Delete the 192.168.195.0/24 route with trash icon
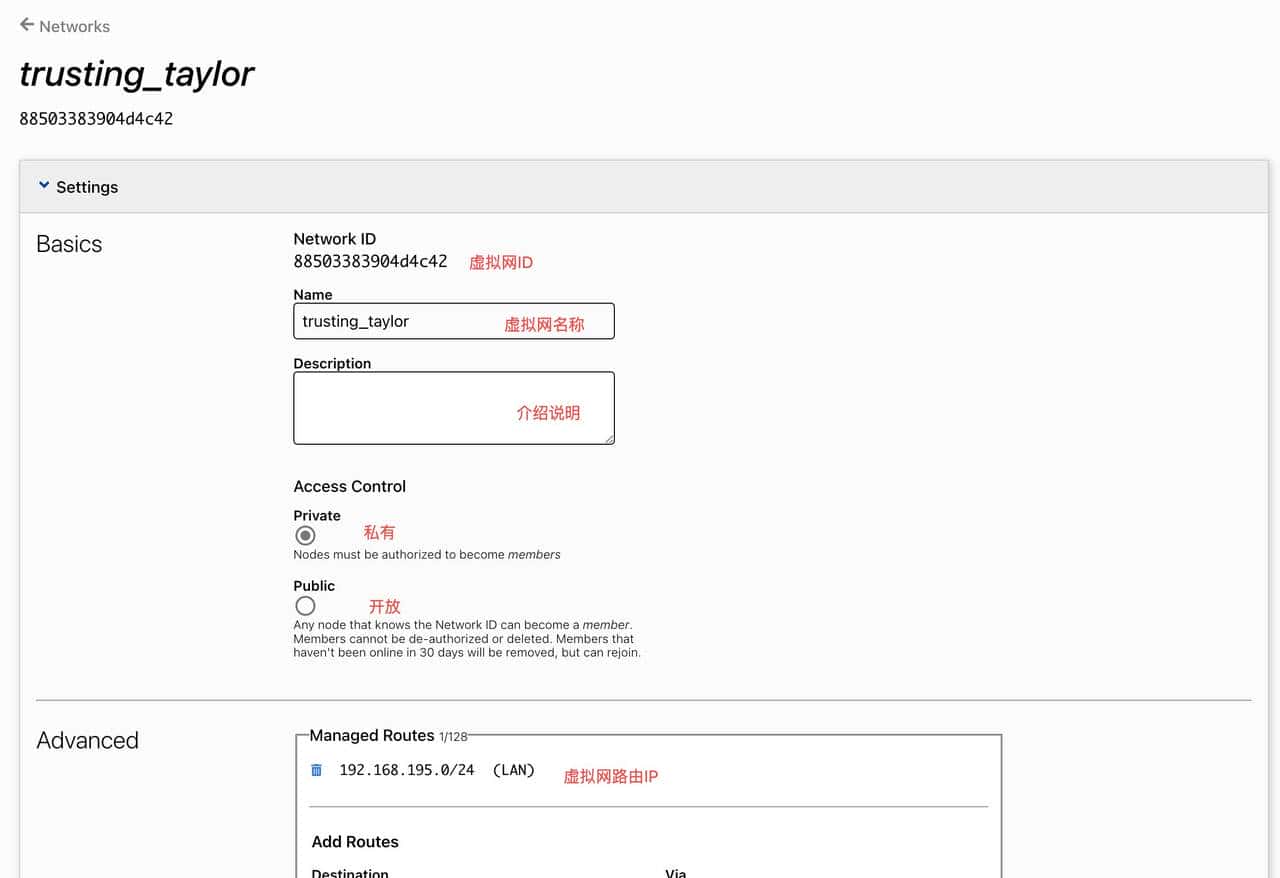This screenshot has width=1280, height=878. click(x=317, y=770)
